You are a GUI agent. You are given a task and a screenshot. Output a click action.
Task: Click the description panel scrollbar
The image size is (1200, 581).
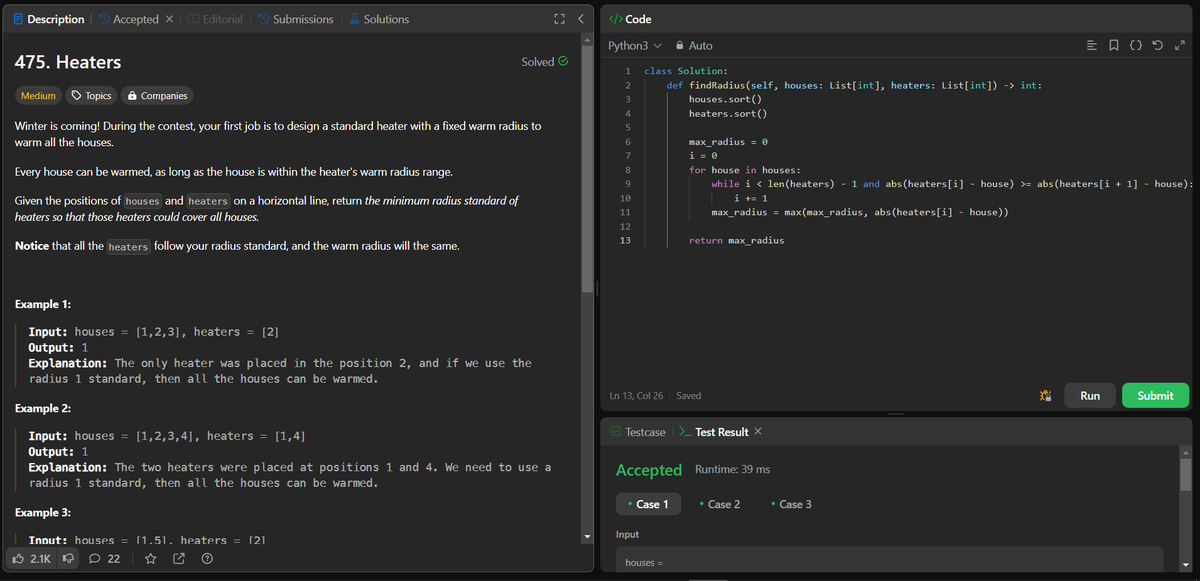click(589, 170)
